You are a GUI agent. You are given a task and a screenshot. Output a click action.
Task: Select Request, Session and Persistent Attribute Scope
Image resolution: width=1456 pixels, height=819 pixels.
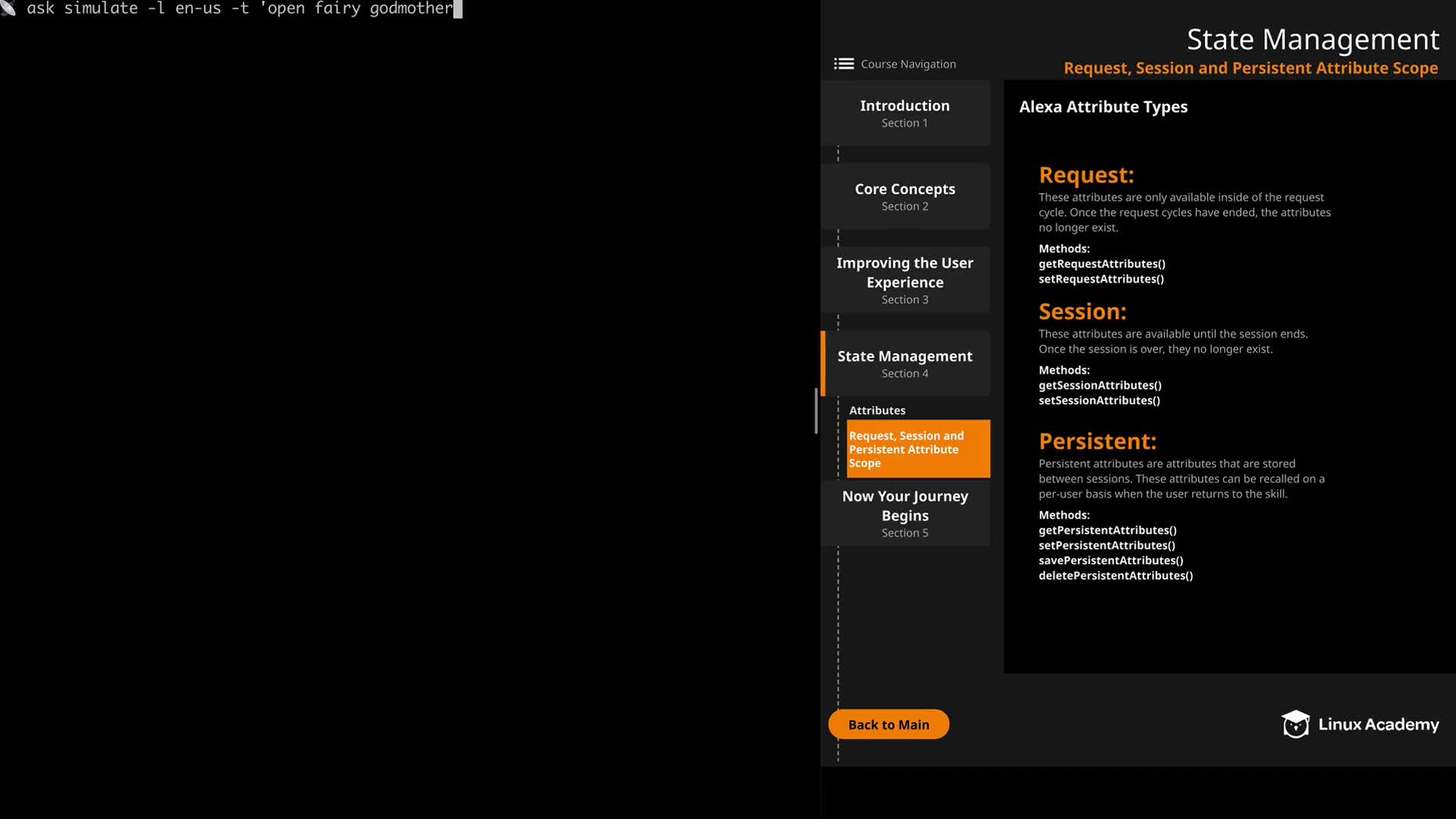click(918, 449)
